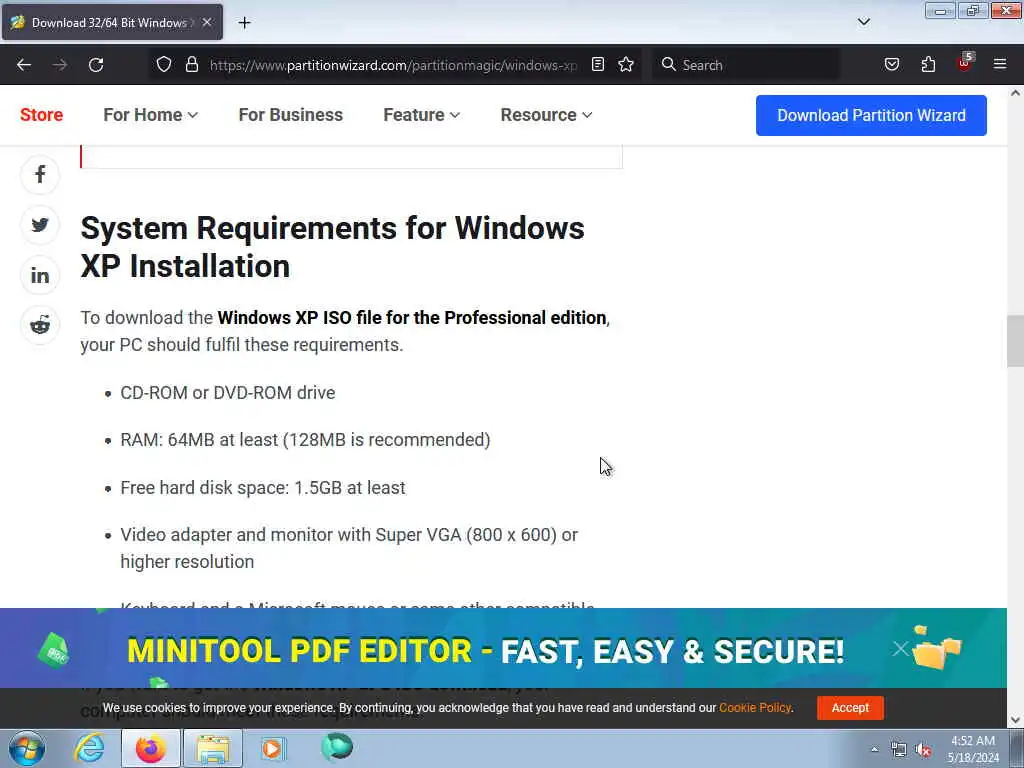
Task: Expand the Feature dropdown menu
Action: point(421,115)
